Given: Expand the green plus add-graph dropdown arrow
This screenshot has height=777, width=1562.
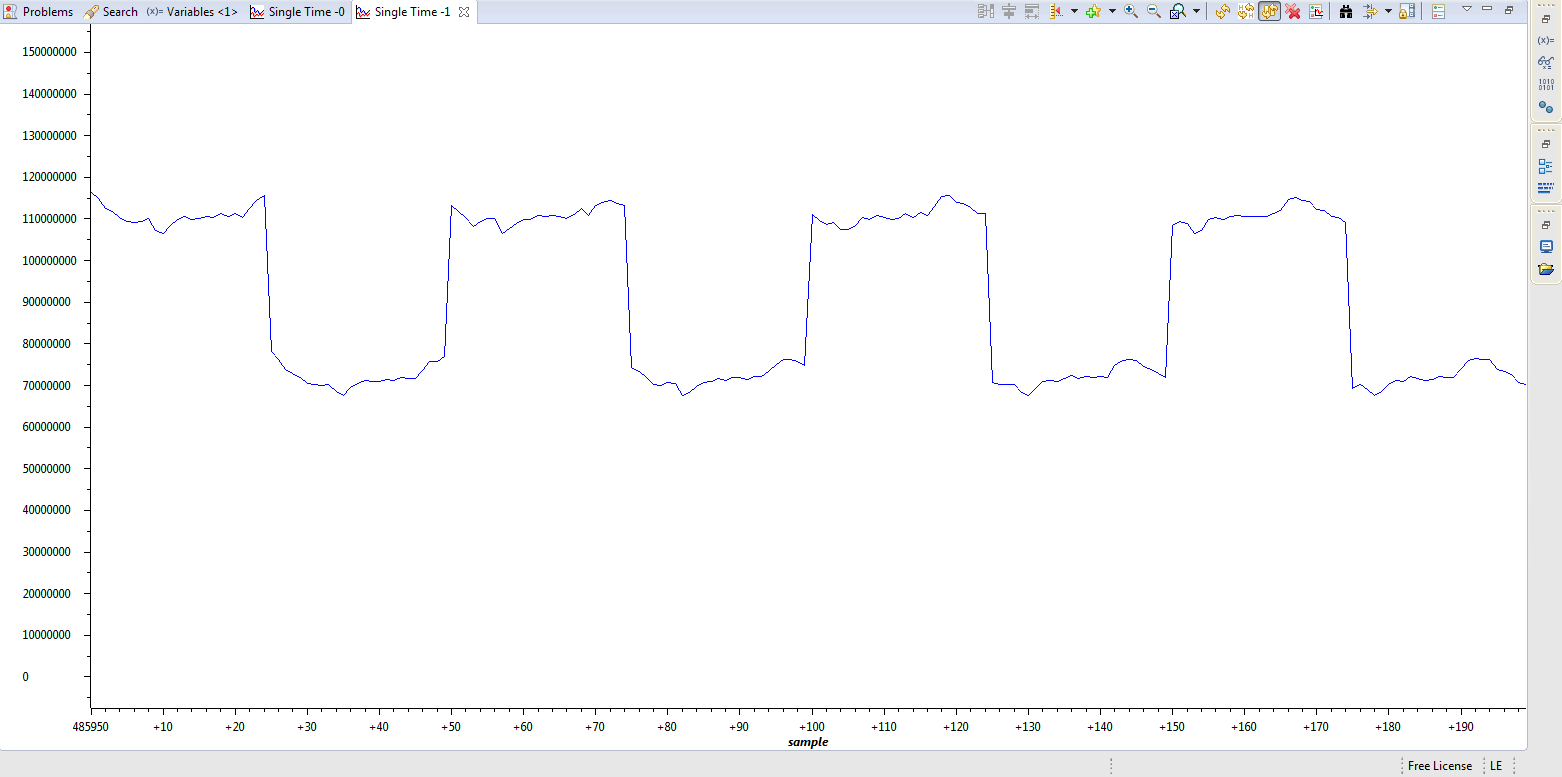Looking at the screenshot, I should tap(1112, 11).
